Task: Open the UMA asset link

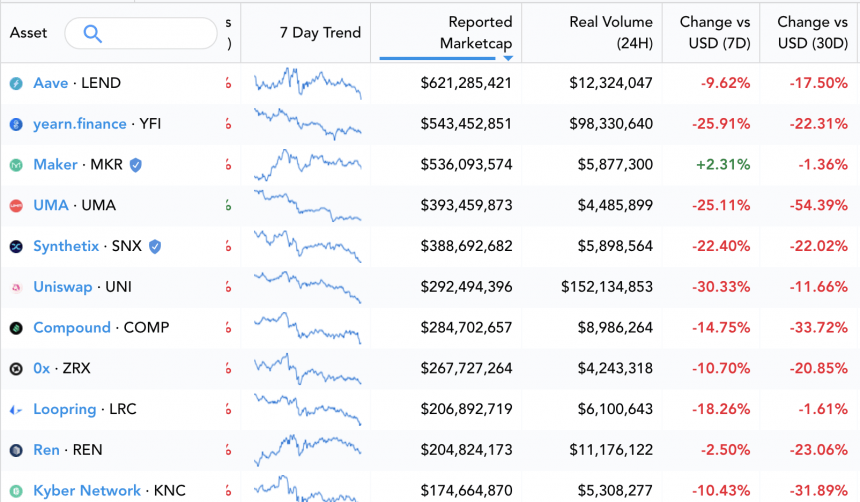Action: pyautogui.click(x=50, y=205)
